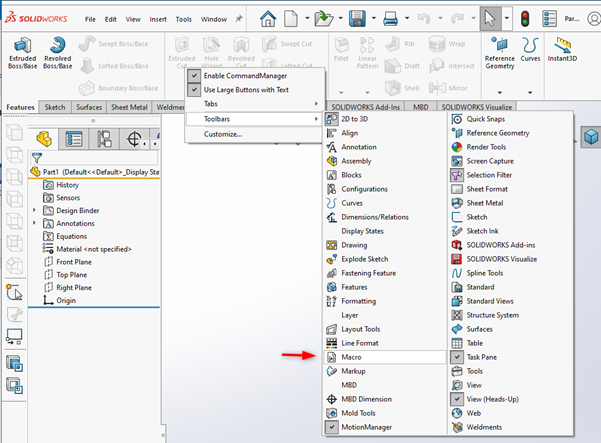Select Material <not specified>
Image resolution: width=601 pixels, height=443 pixels.
pos(87,249)
